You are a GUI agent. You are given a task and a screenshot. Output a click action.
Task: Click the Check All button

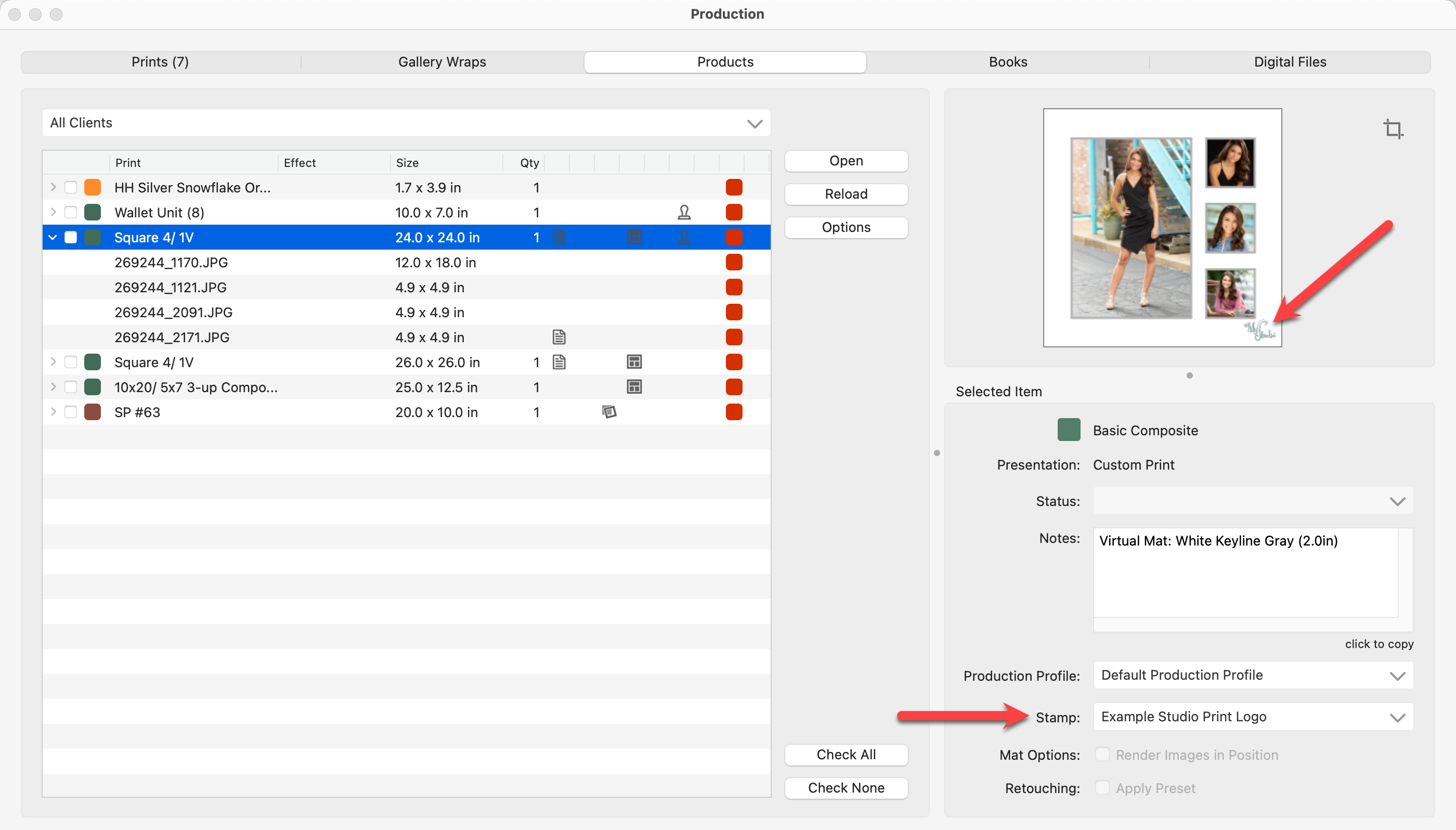click(x=846, y=755)
